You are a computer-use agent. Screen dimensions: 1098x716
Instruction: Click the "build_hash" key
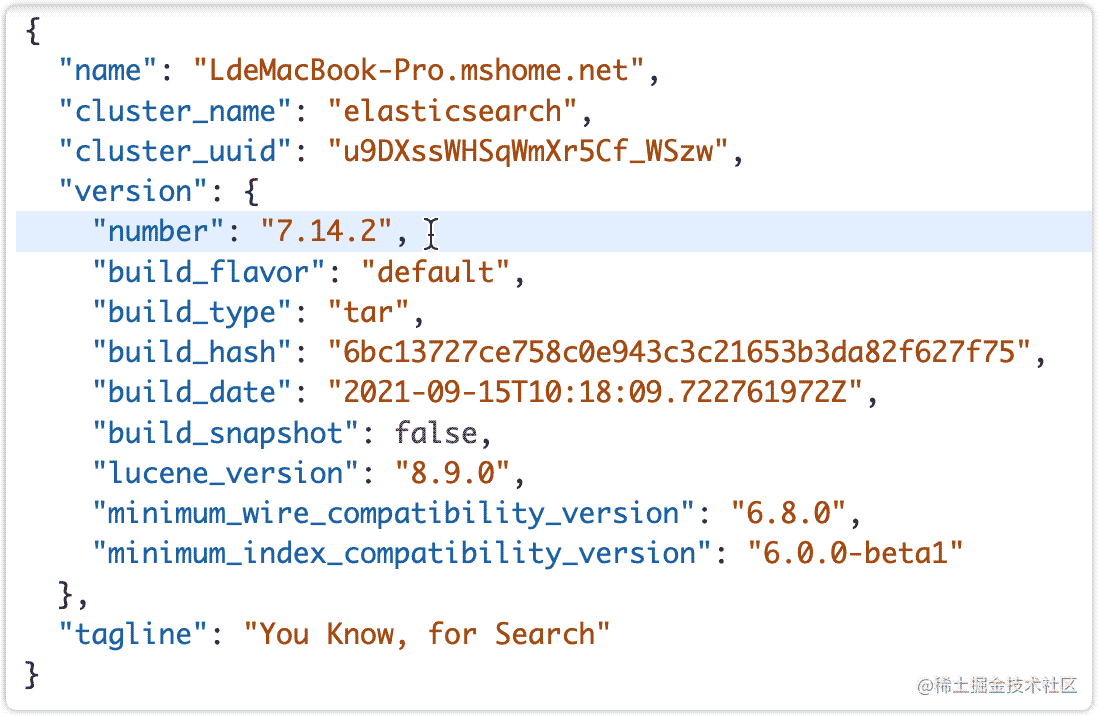click(x=193, y=352)
